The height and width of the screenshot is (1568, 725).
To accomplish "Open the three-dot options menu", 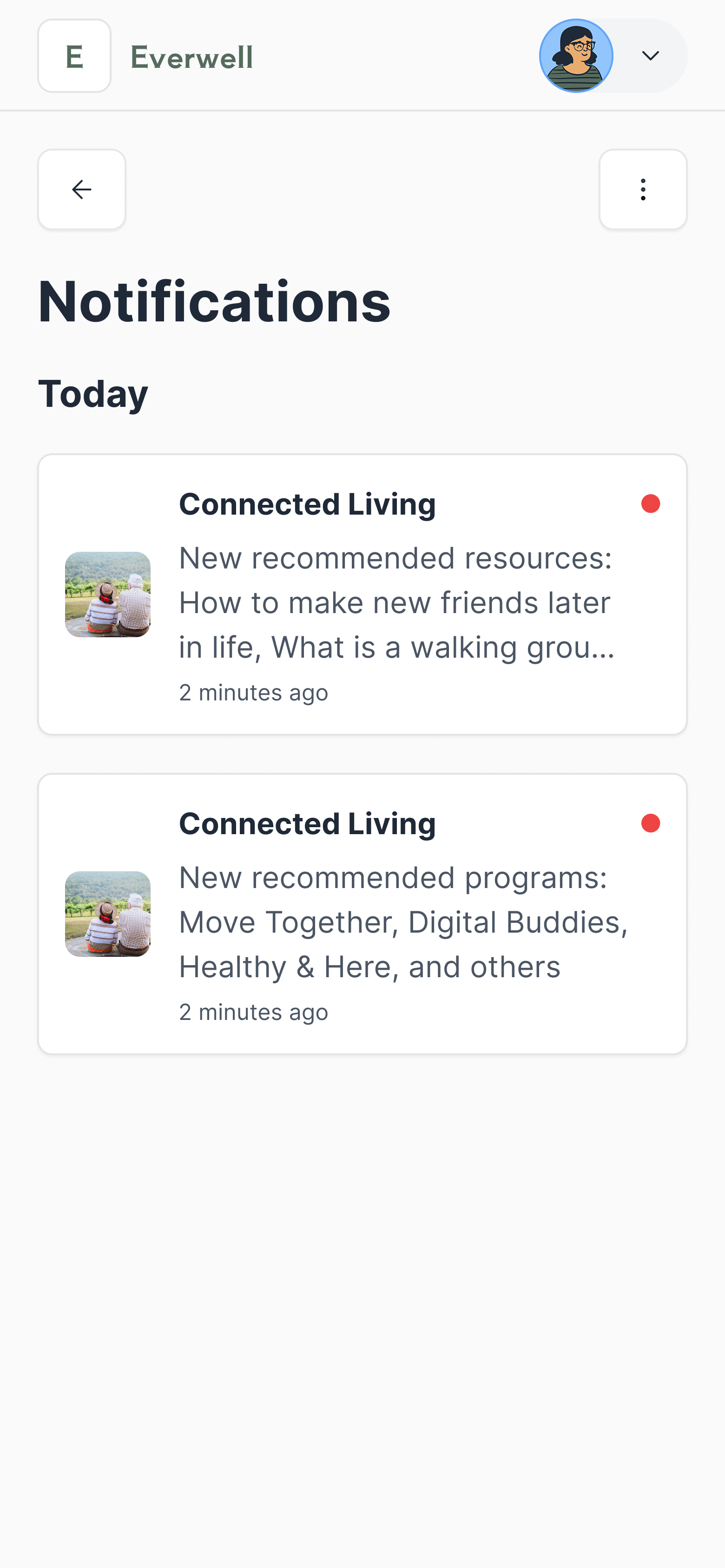I will click(643, 189).
